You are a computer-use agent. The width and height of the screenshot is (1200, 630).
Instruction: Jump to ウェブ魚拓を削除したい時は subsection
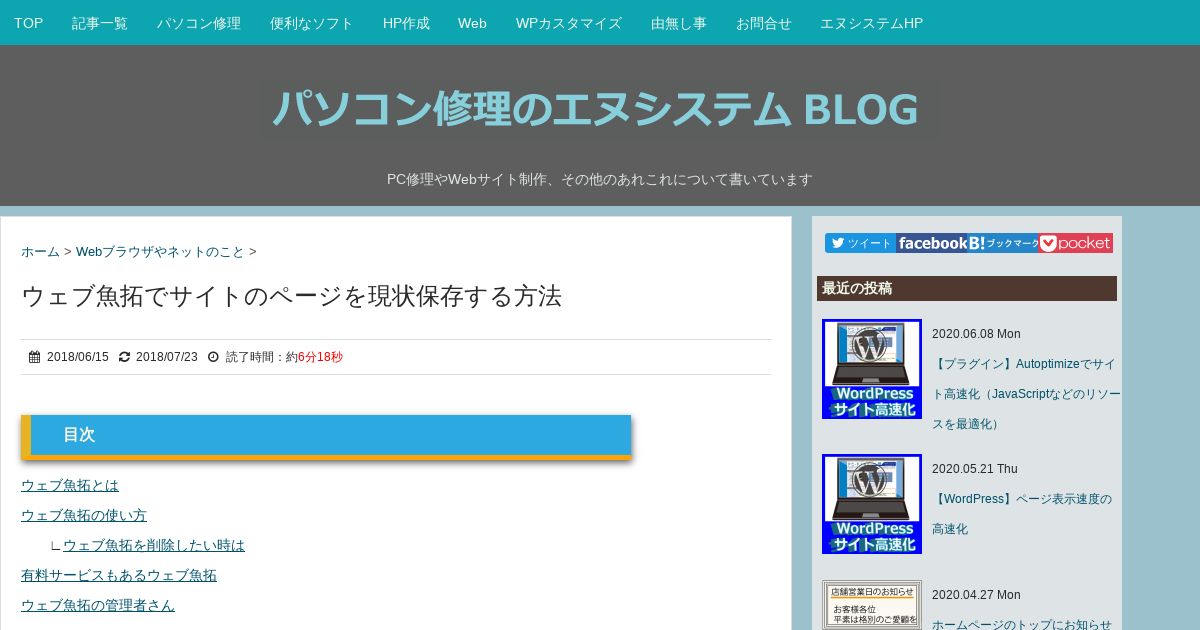[154, 545]
